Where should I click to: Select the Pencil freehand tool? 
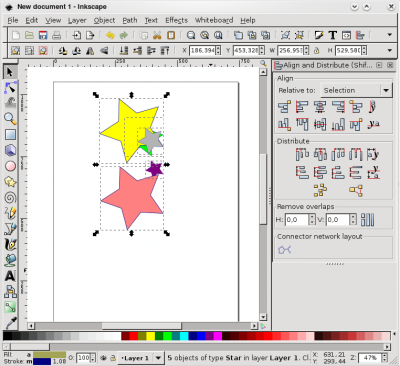[x=10, y=213]
